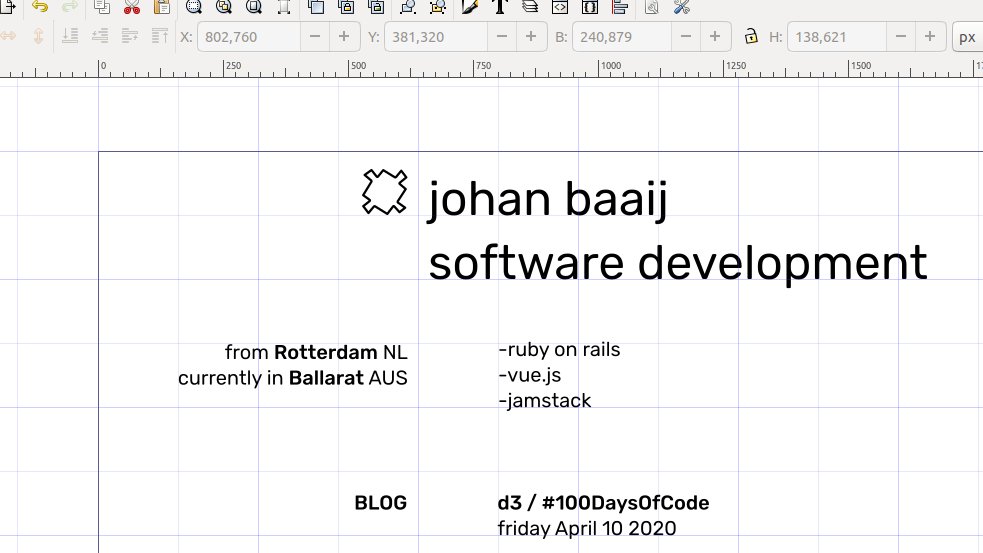
Task: Create a clone of the selection
Action: coord(346,6)
